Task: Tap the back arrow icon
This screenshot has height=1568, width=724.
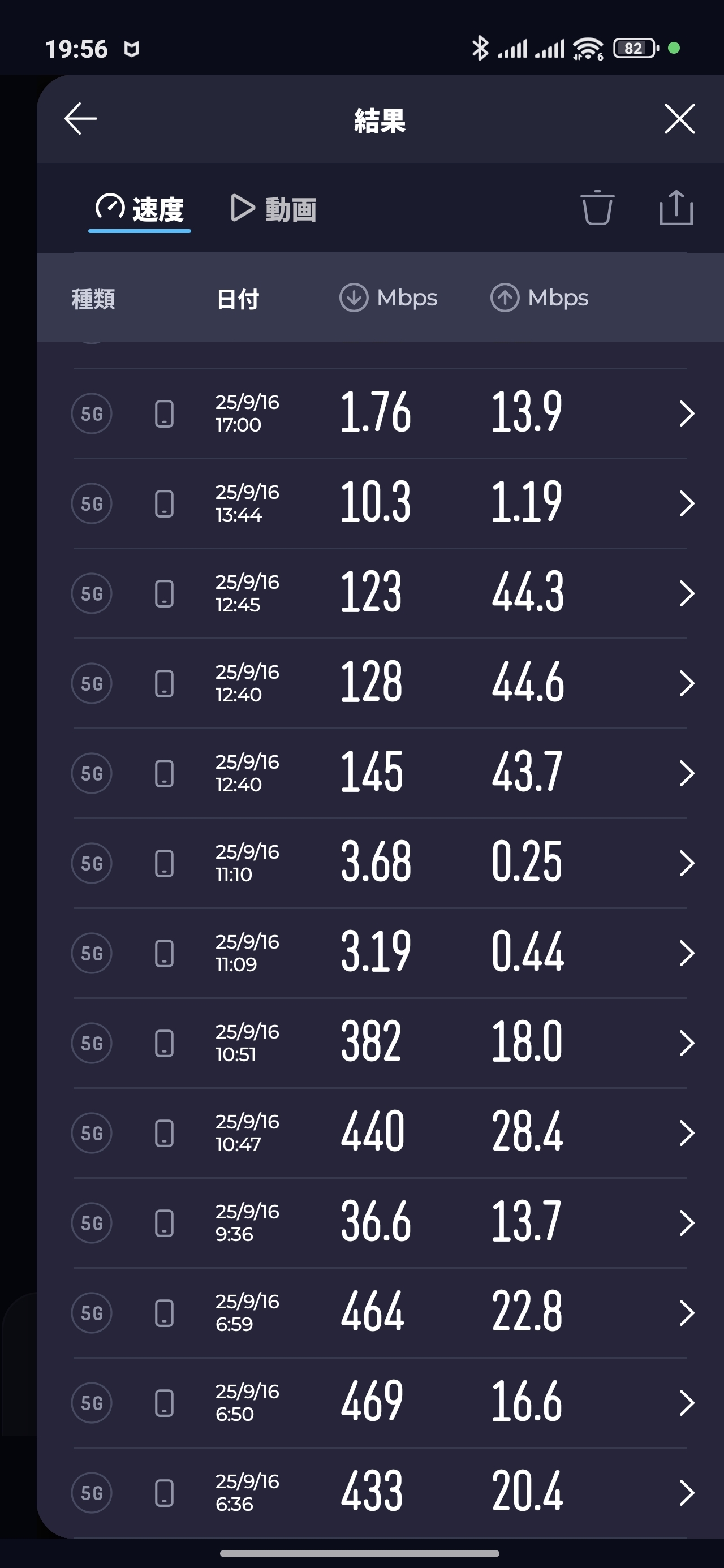Action: pos(81,118)
